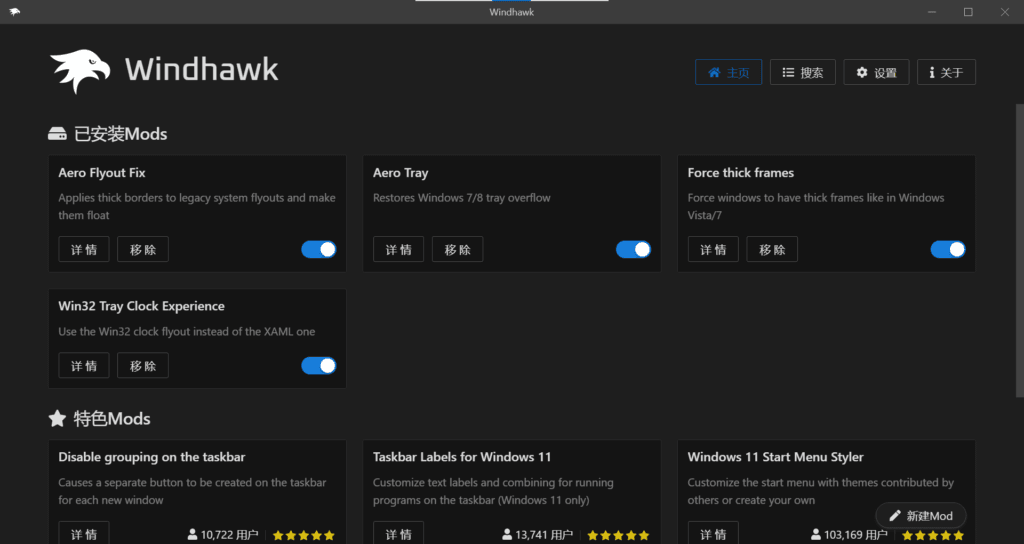
Task: Switch off Win32 Tray Clock Experience
Action: coord(319,366)
